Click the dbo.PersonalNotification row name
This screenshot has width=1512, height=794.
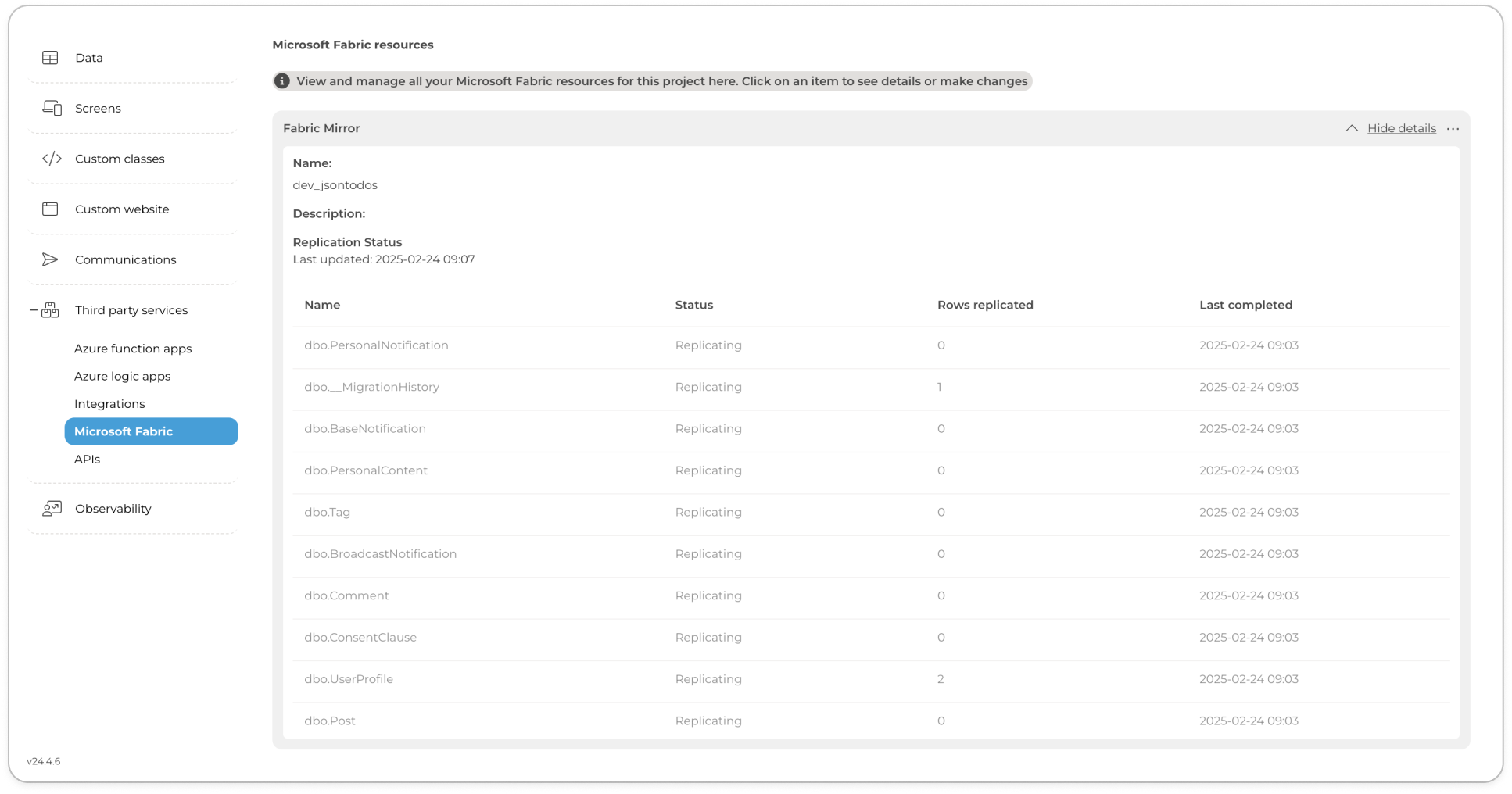[x=376, y=345]
